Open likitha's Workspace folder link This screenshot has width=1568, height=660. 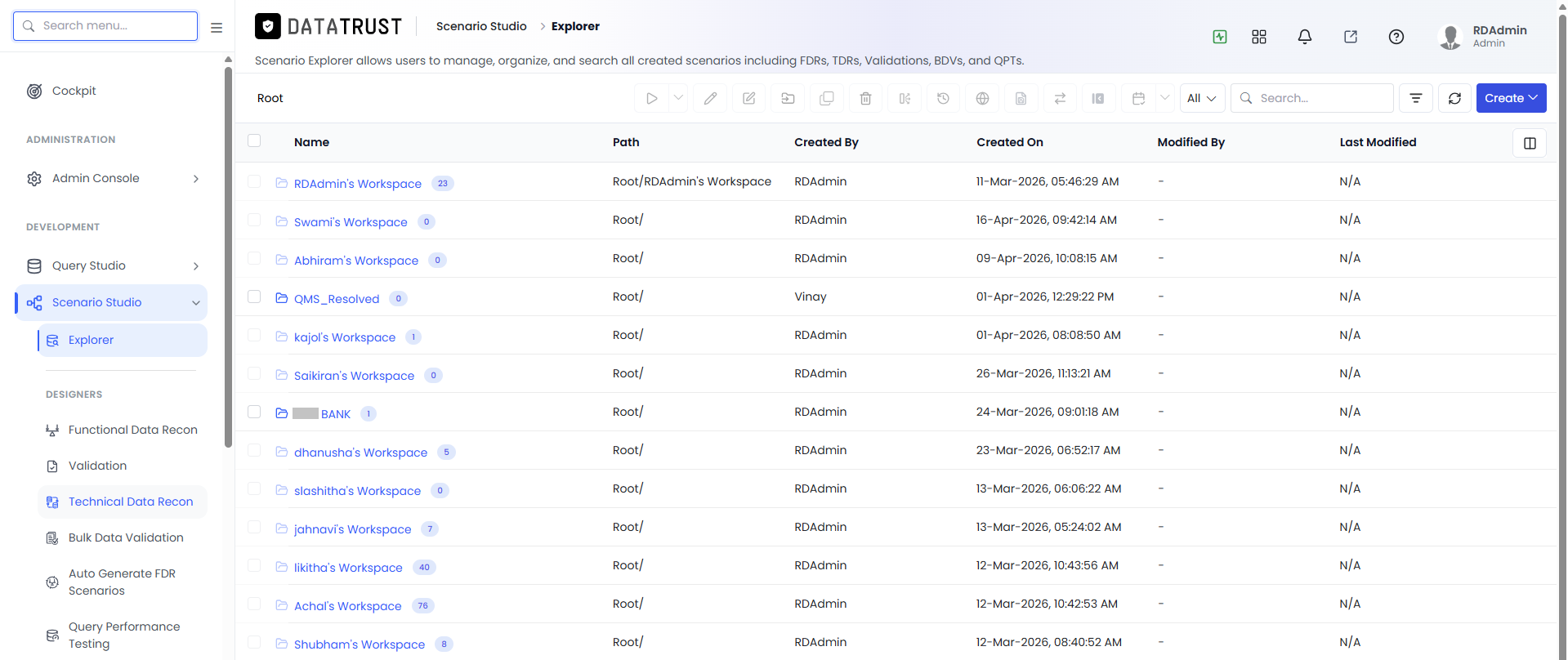[348, 568]
